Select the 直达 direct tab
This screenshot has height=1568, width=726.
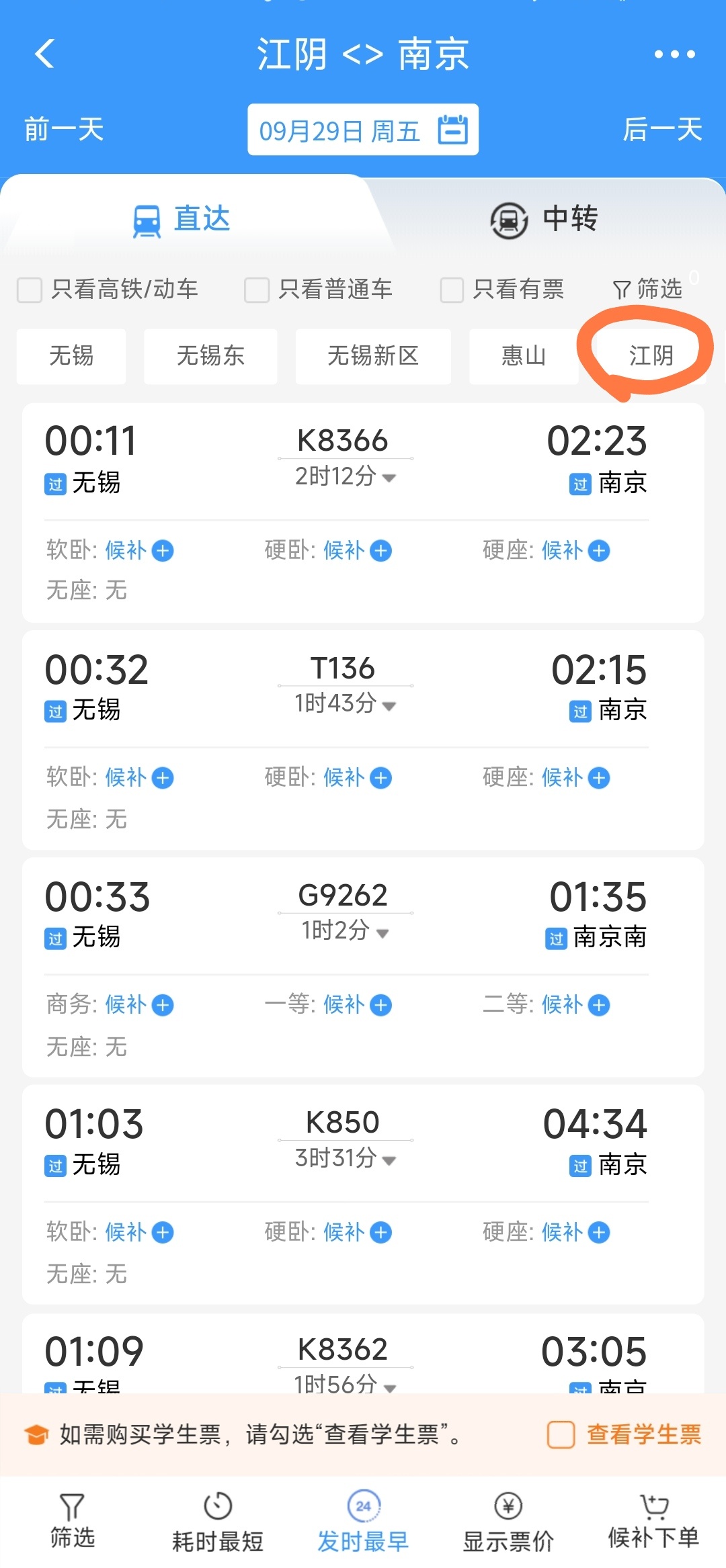(182, 219)
